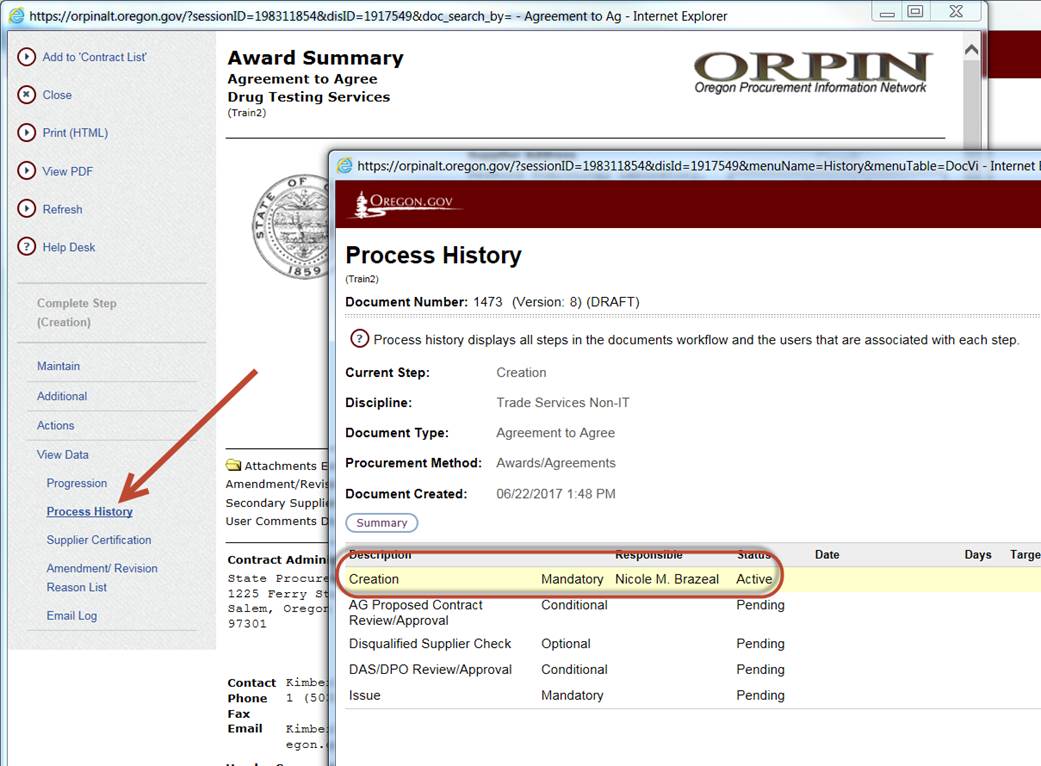This screenshot has width=1041, height=766.
Task: Collapse the View Data menu section
Action: coord(63,454)
